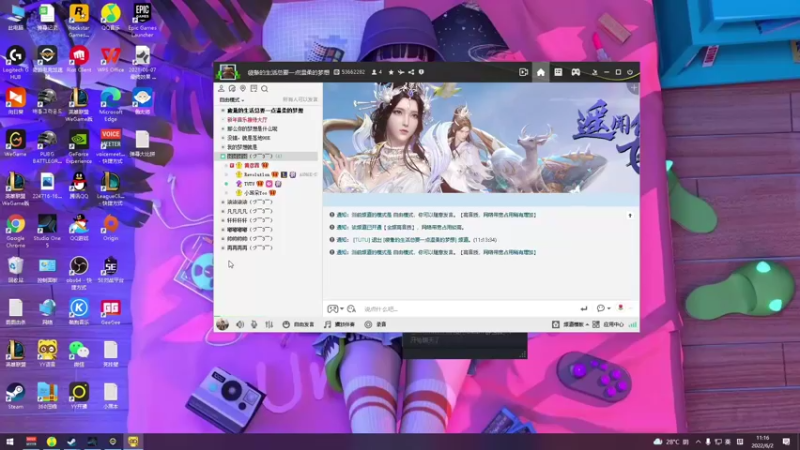The height and width of the screenshot is (450, 800).
Task: Click the play accompaniment music button
Action: pos(339,324)
